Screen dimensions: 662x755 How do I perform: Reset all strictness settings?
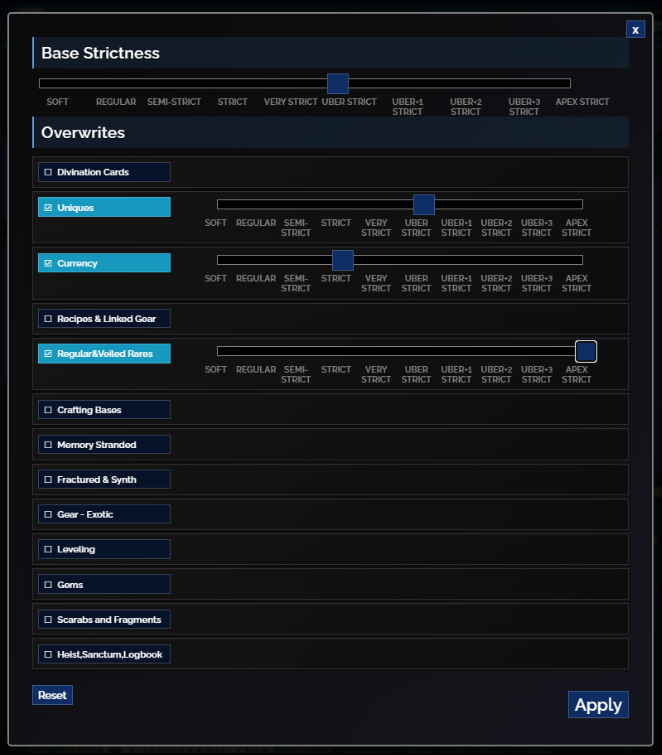point(52,695)
